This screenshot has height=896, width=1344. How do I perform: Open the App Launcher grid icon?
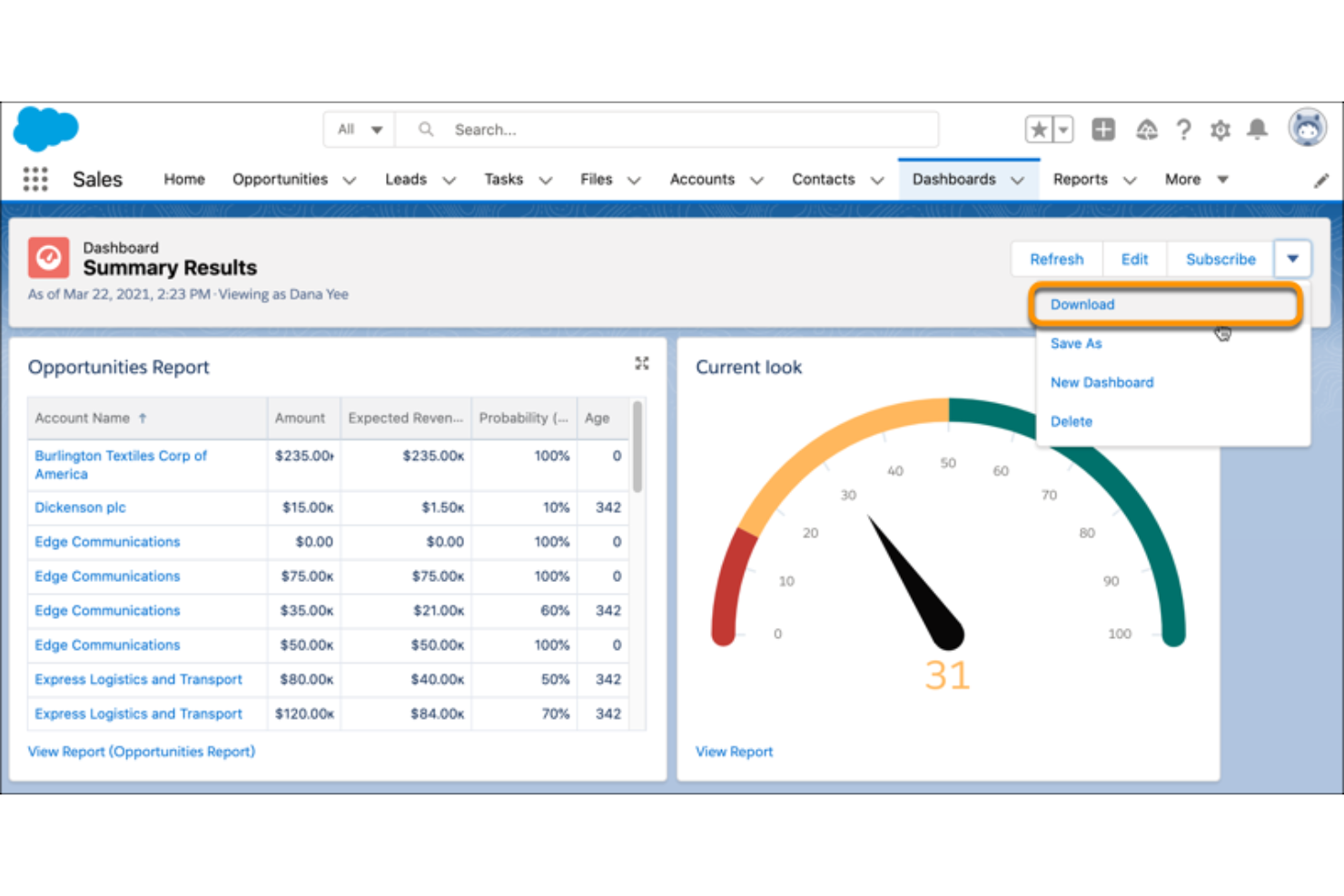pos(35,179)
